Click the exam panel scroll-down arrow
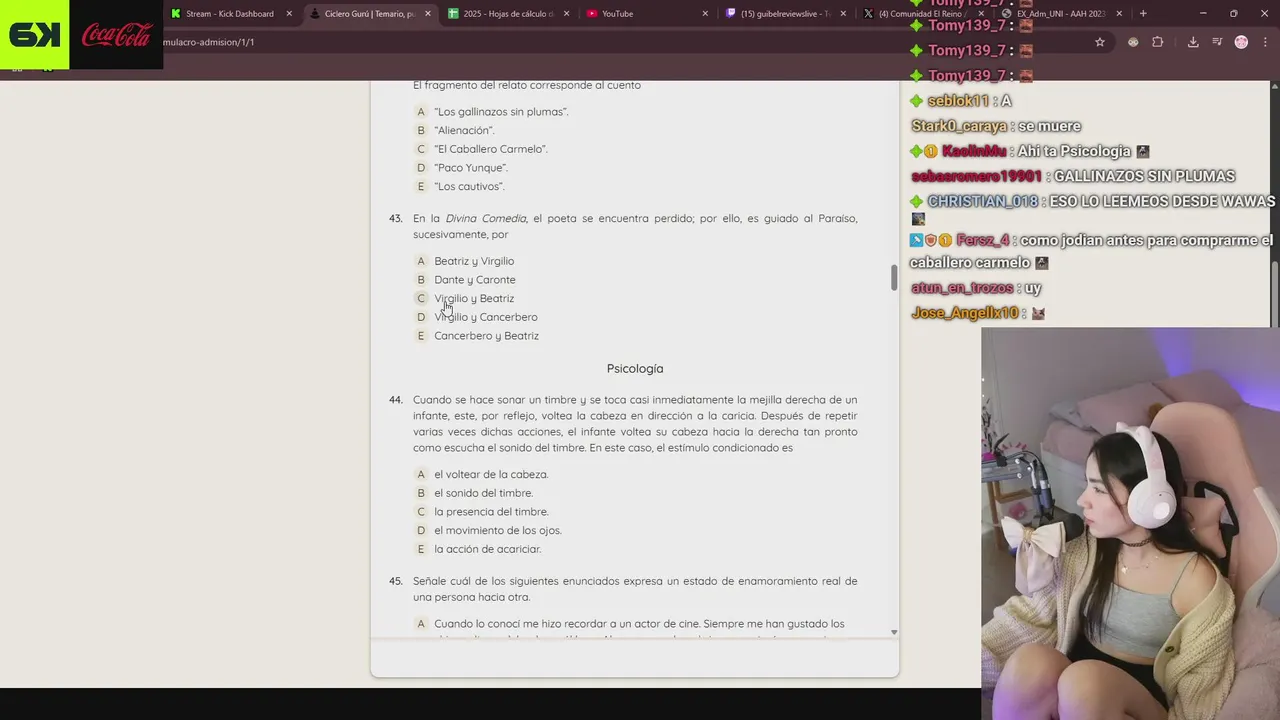 tap(894, 632)
